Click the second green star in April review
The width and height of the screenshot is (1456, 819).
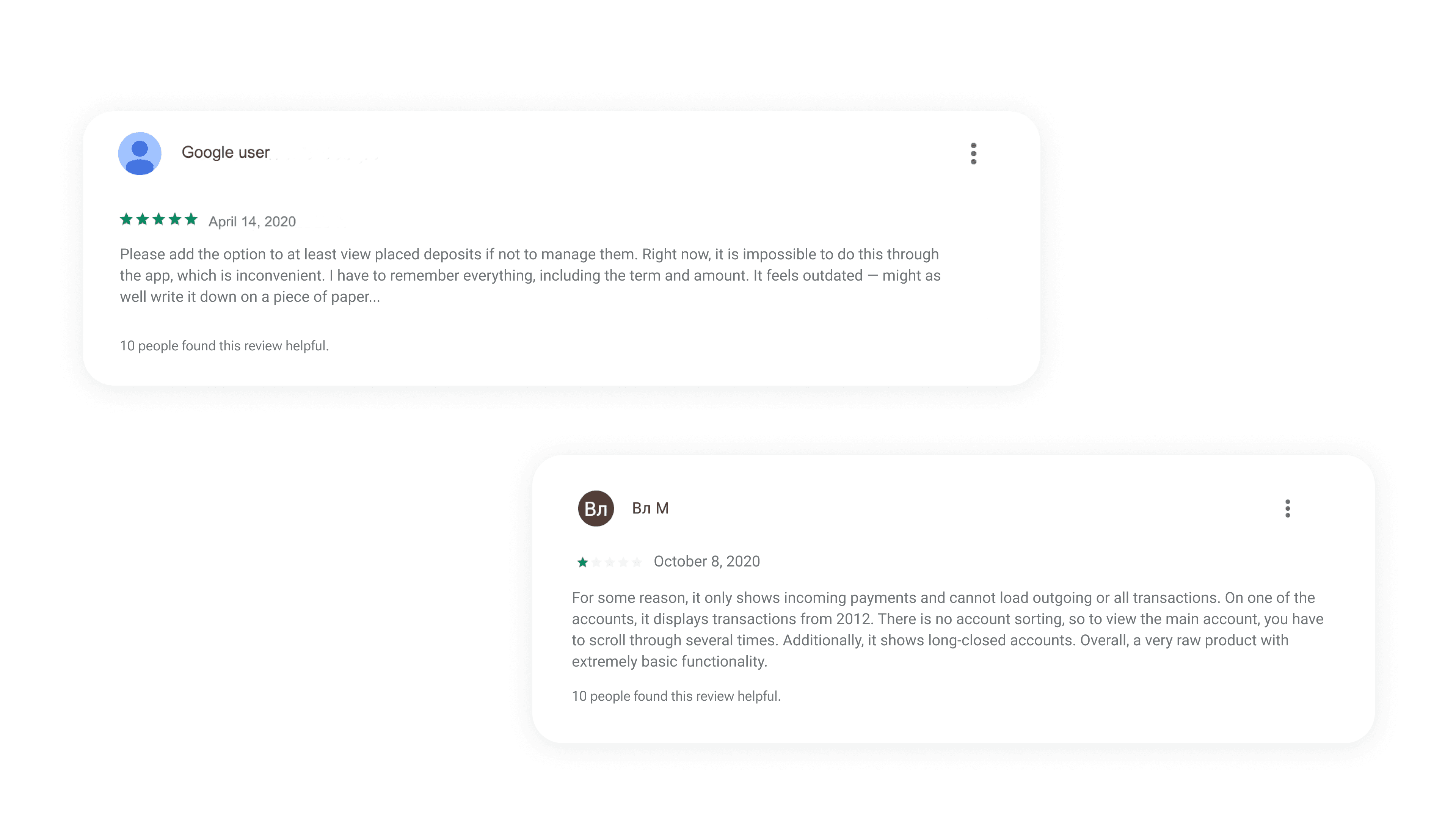tap(143, 219)
